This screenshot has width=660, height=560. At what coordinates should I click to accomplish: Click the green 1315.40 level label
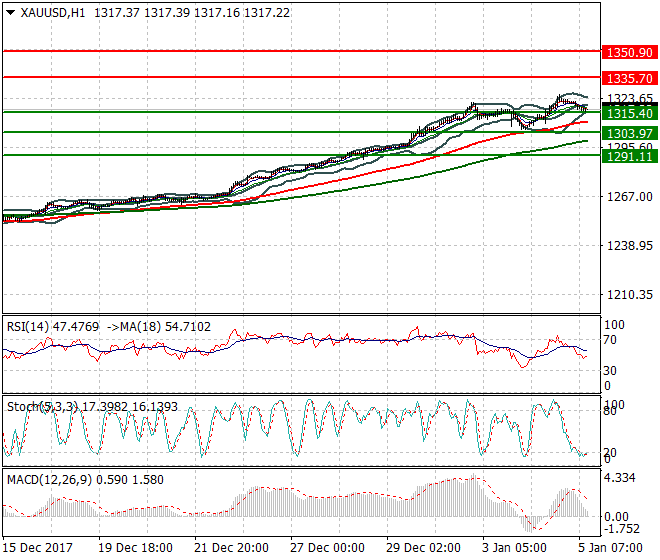pos(630,113)
